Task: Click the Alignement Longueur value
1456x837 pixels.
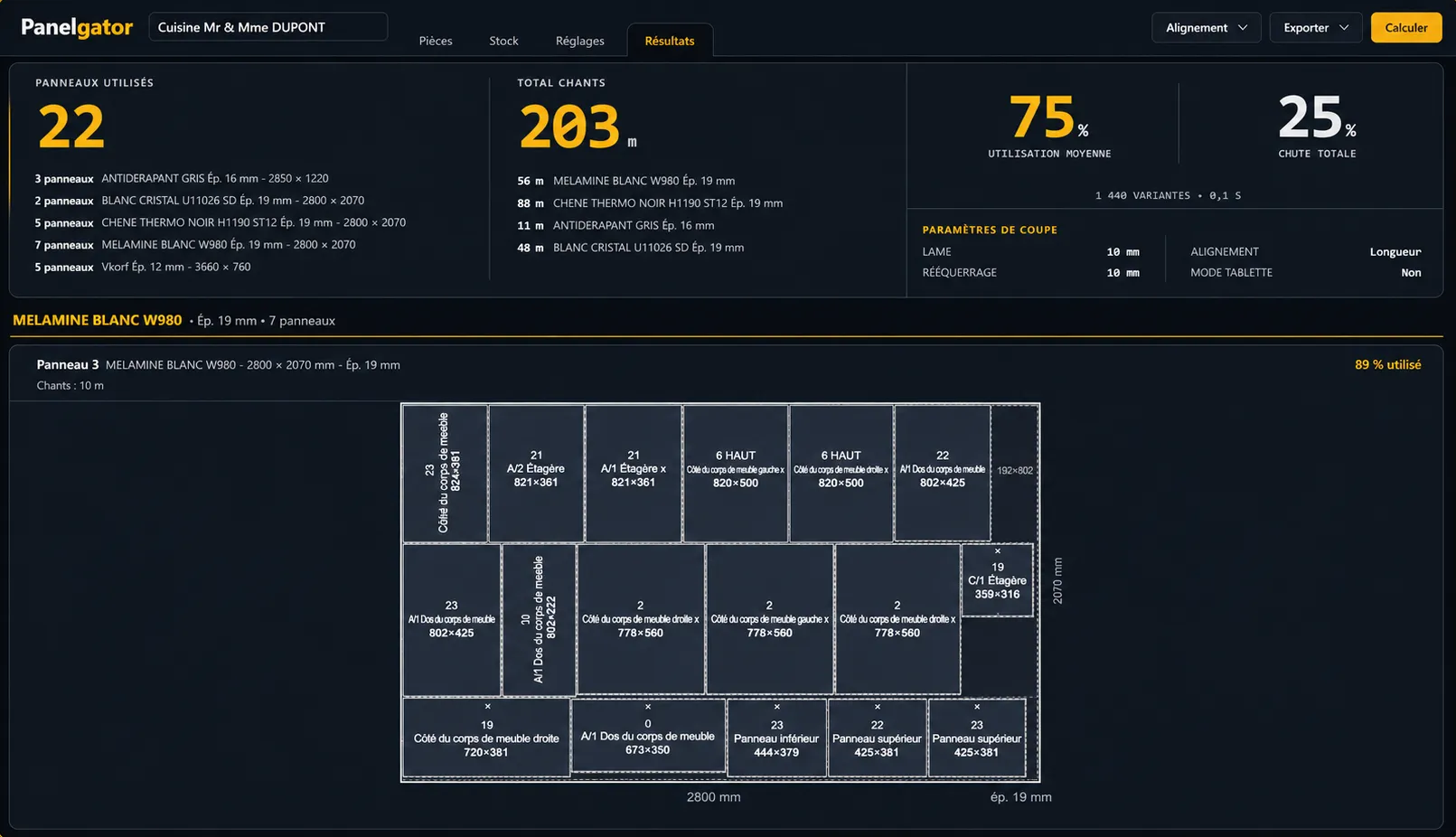Action: (x=1395, y=252)
